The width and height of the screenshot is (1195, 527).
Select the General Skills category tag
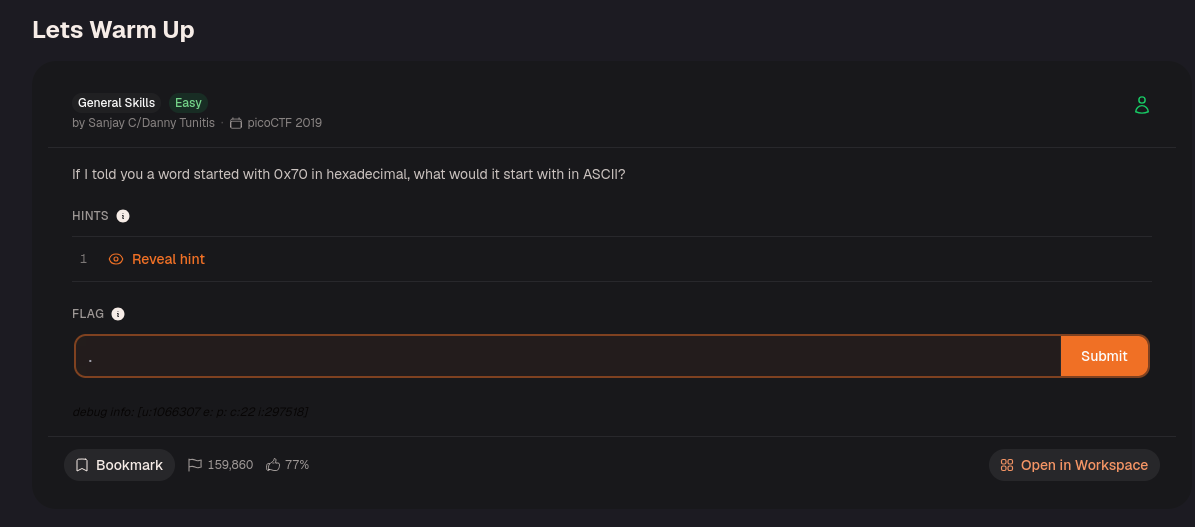pos(117,103)
